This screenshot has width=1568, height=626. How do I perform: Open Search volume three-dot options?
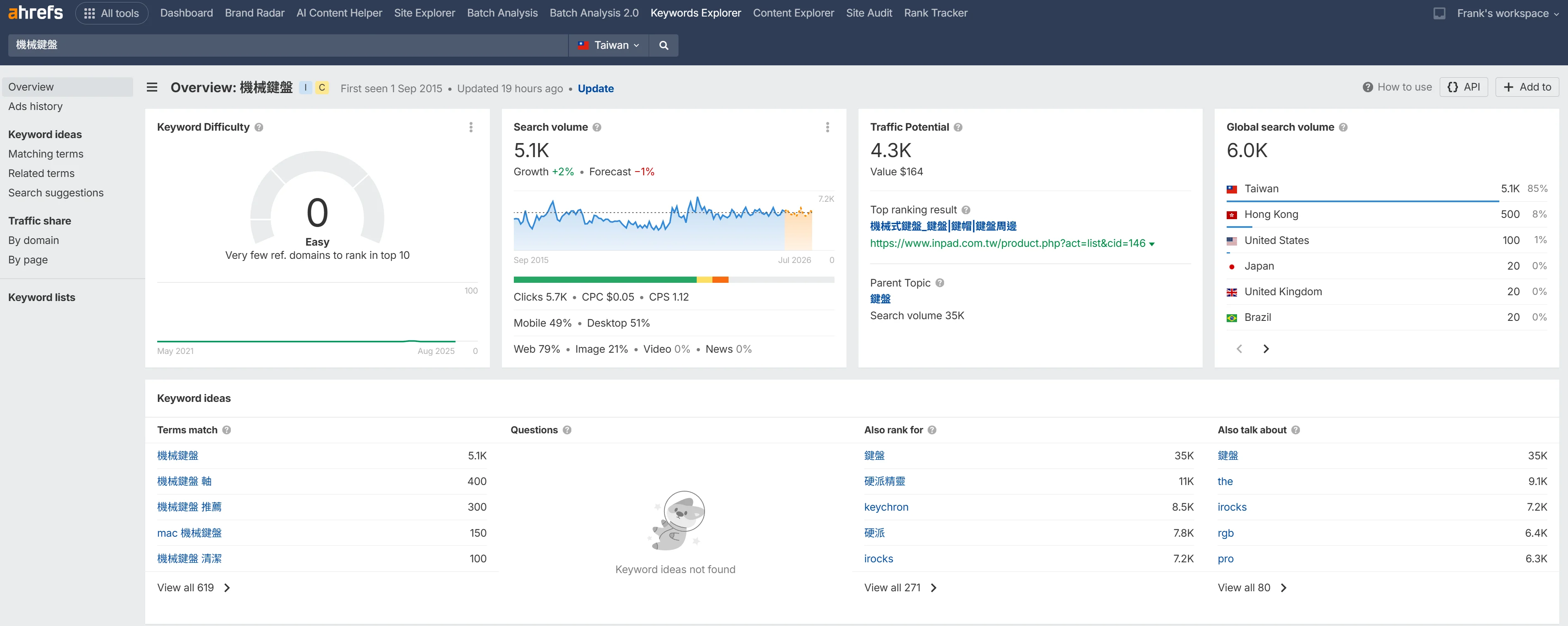827,127
